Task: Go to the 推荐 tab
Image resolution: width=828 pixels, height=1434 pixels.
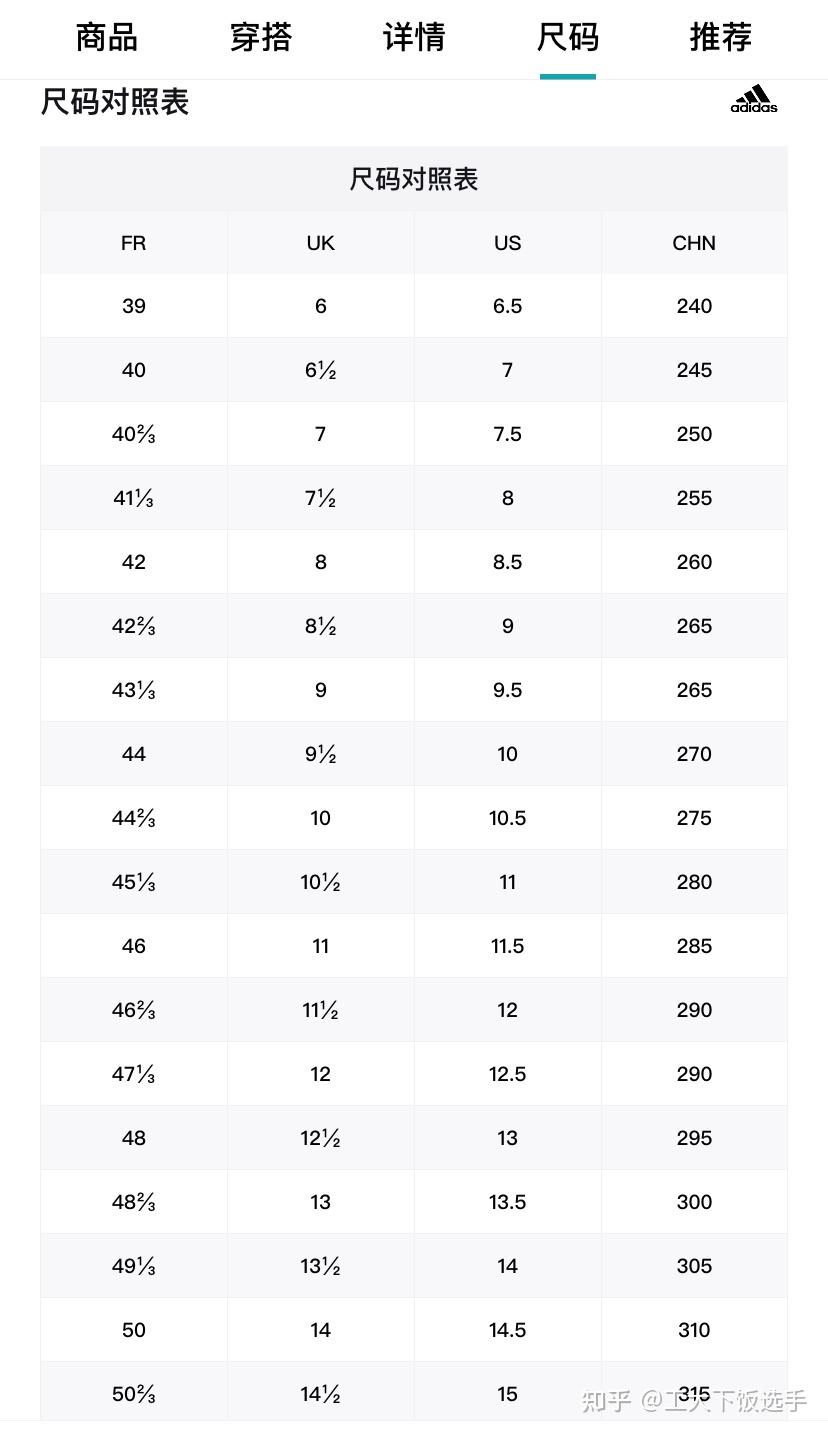Action: [x=720, y=38]
